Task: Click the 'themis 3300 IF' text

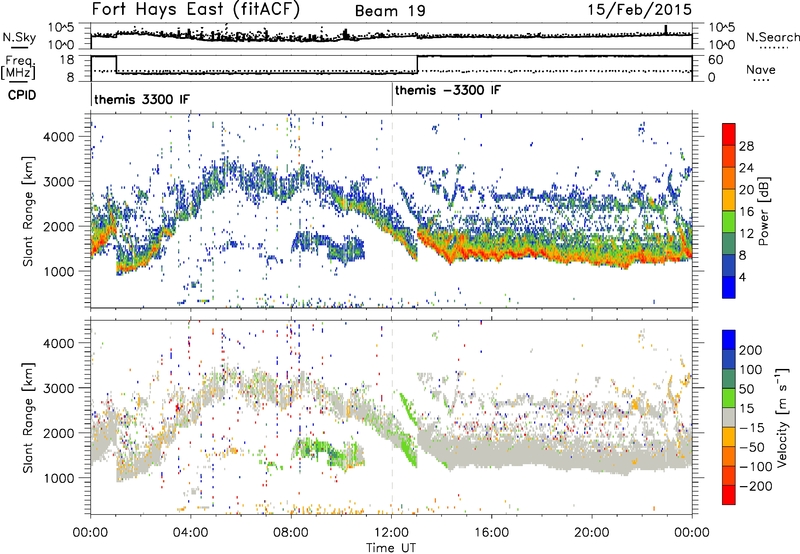Action: coord(141,99)
